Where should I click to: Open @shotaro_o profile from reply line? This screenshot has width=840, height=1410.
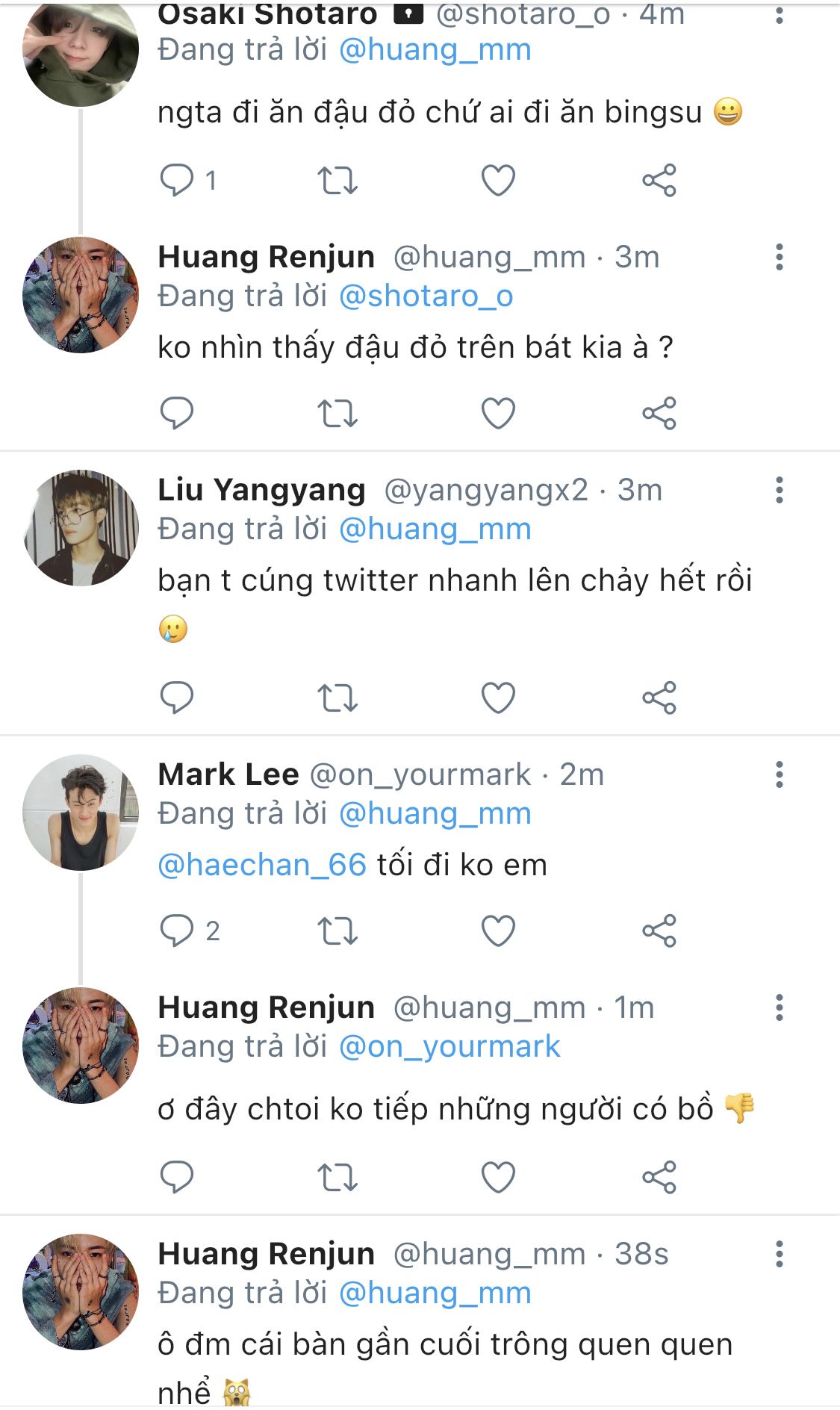tap(426, 296)
